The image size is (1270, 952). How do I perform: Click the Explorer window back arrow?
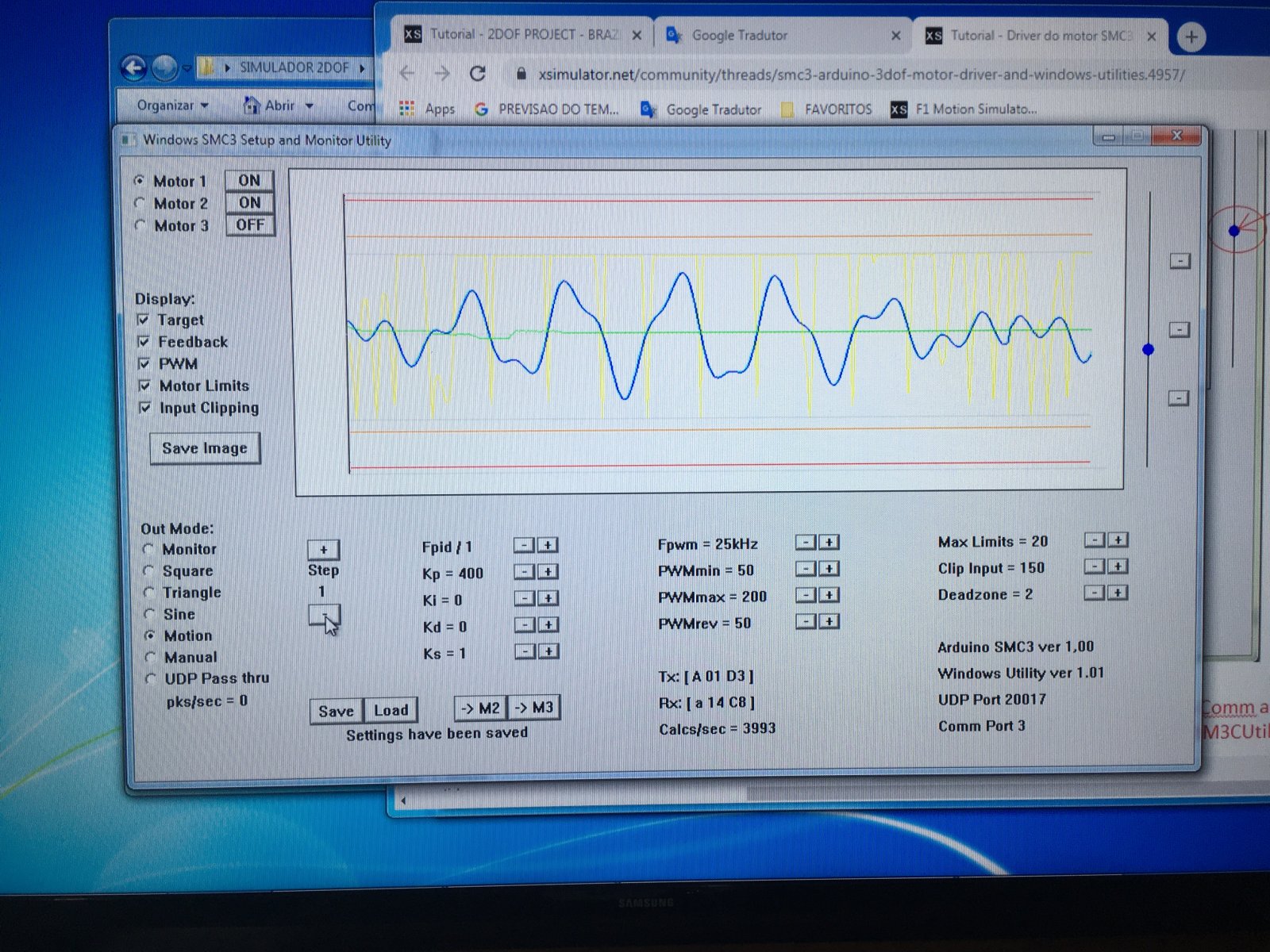pos(133,67)
